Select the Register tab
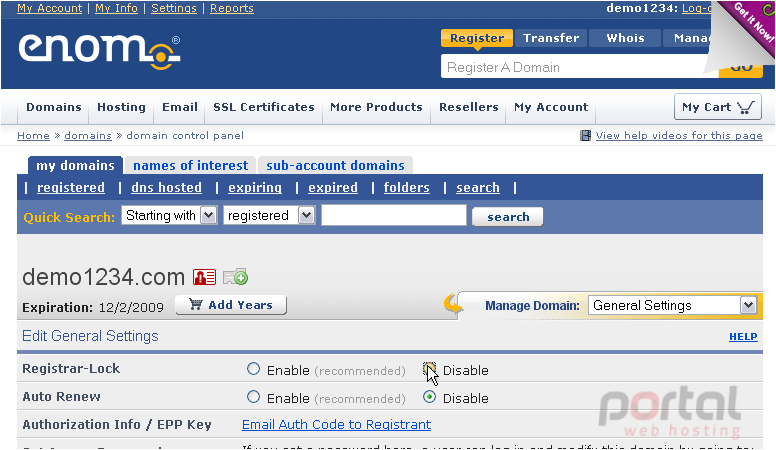 tap(477, 38)
